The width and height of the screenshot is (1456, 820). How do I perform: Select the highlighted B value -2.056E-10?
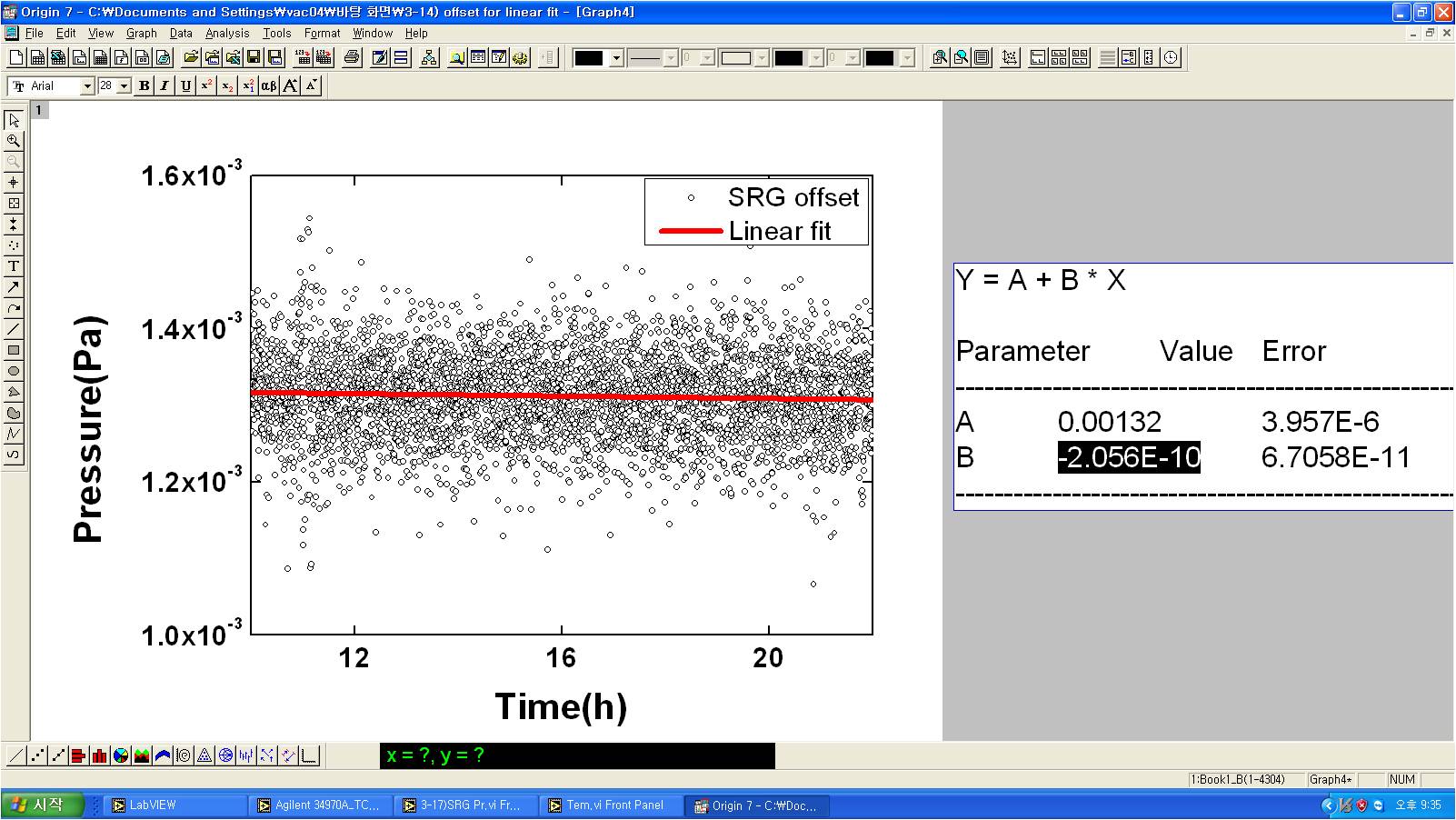click(x=1129, y=457)
